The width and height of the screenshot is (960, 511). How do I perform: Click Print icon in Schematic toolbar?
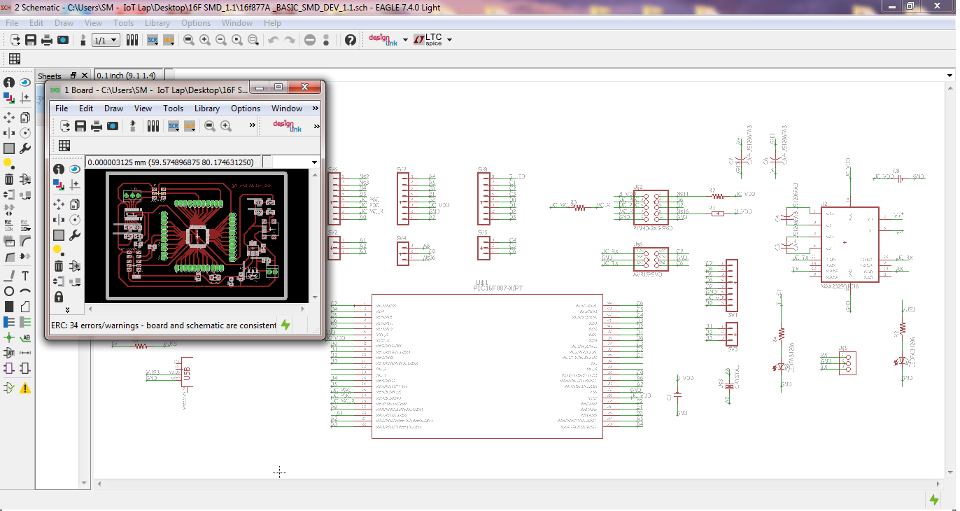click(x=47, y=40)
